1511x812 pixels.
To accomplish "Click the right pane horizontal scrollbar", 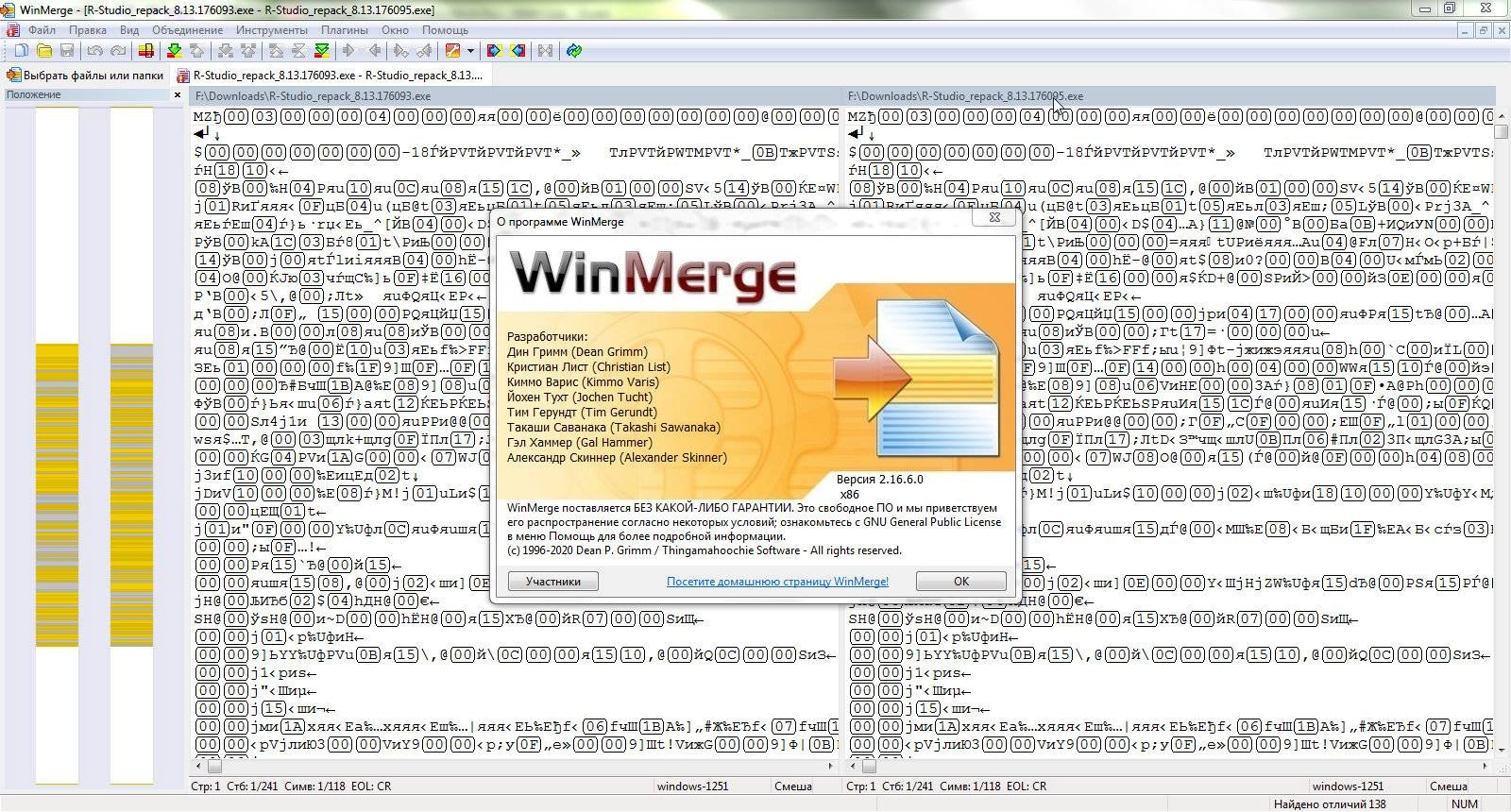I will pos(1168,767).
